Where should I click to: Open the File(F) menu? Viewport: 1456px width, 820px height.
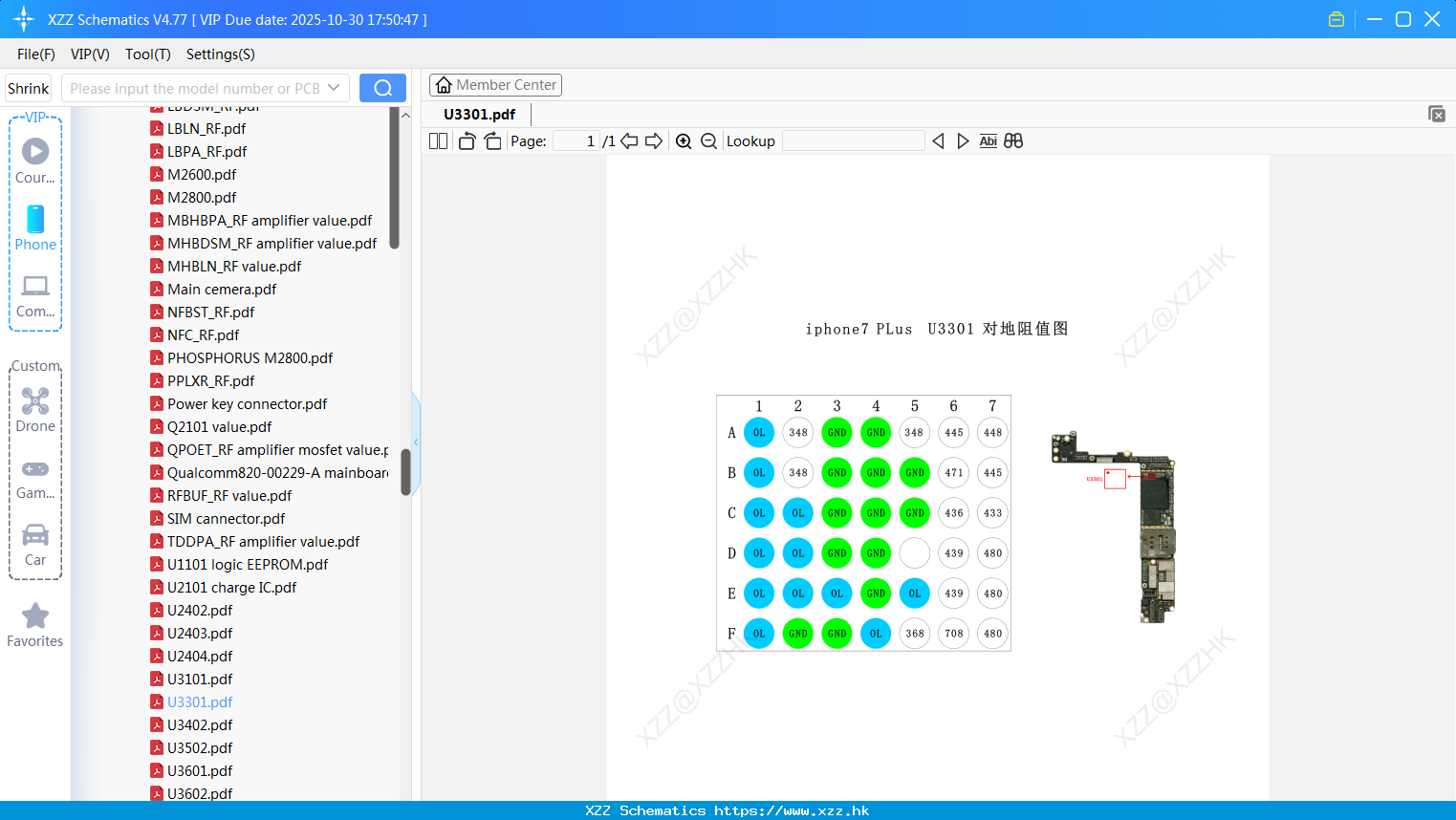pos(36,54)
